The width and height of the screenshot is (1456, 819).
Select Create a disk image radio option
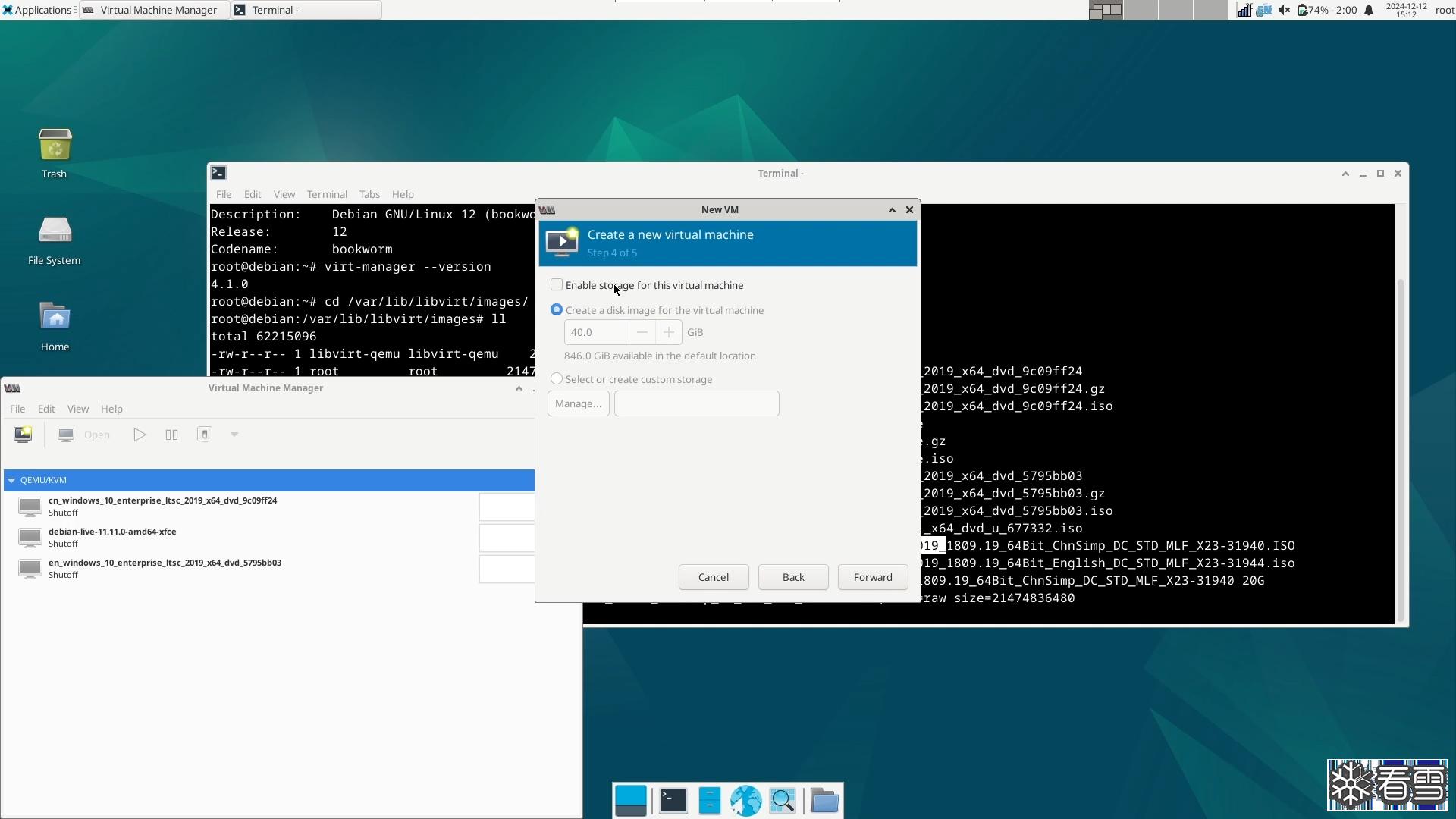(x=557, y=310)
